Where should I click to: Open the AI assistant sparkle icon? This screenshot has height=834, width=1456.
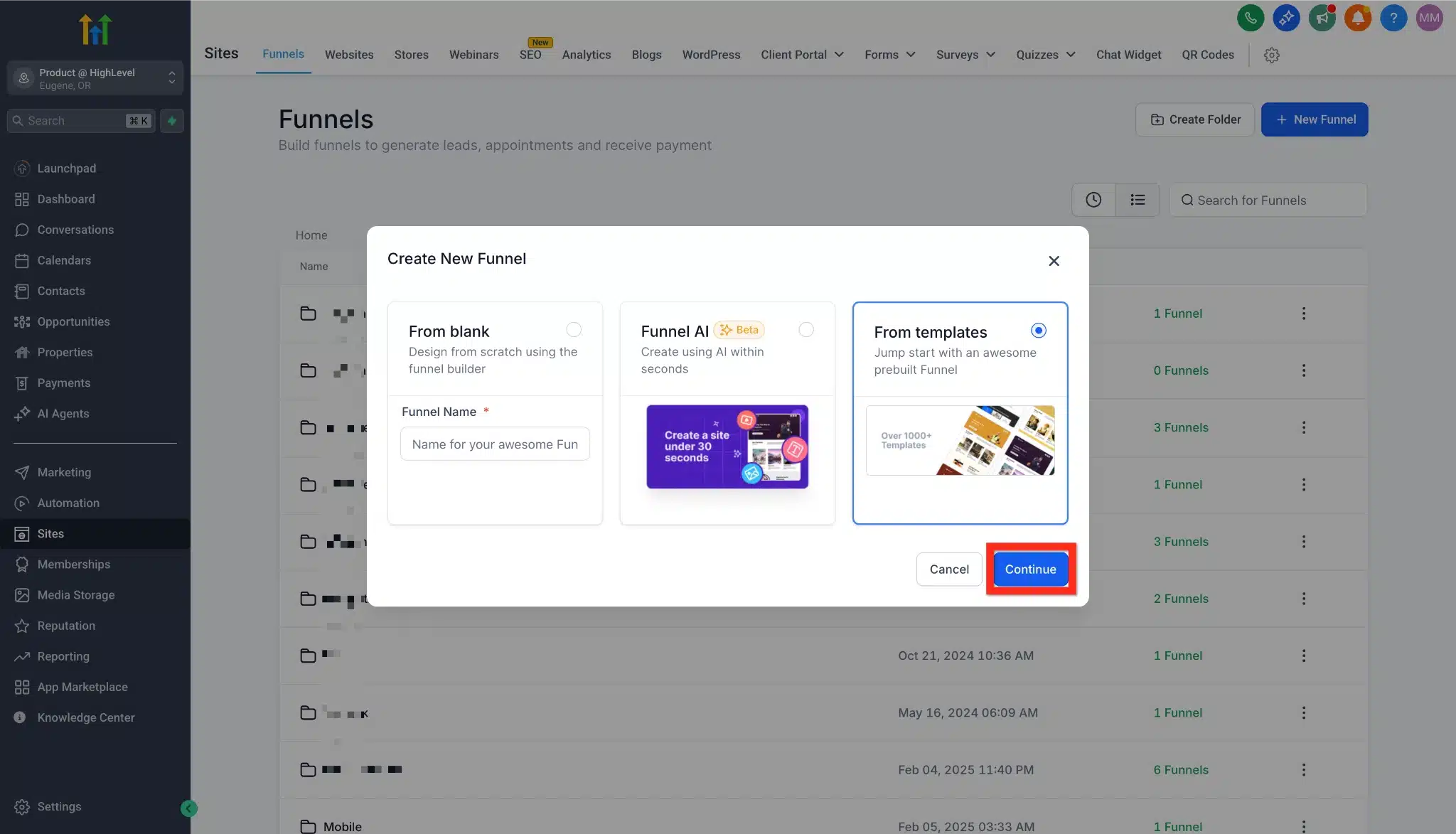[1286, 18]
